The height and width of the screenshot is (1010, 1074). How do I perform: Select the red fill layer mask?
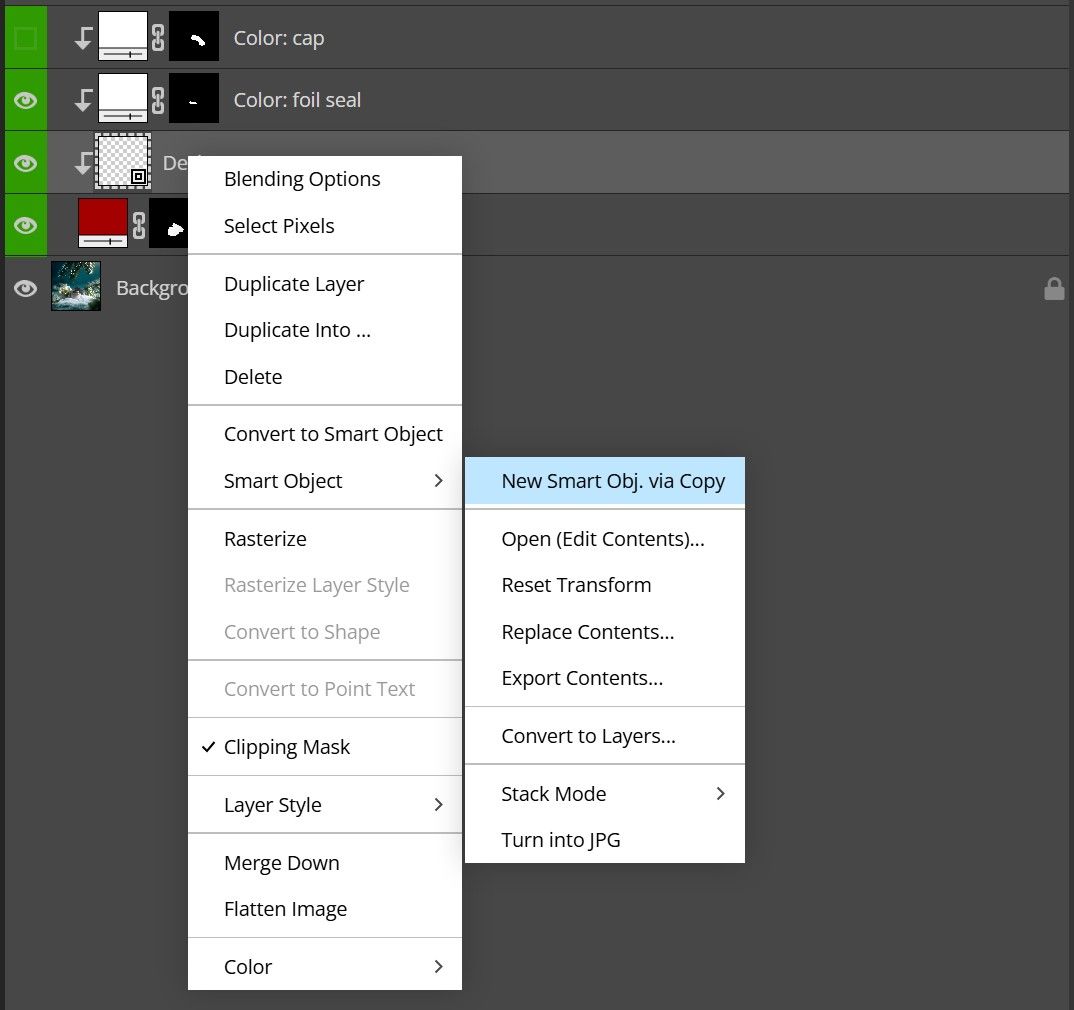[x=168, y=223]
